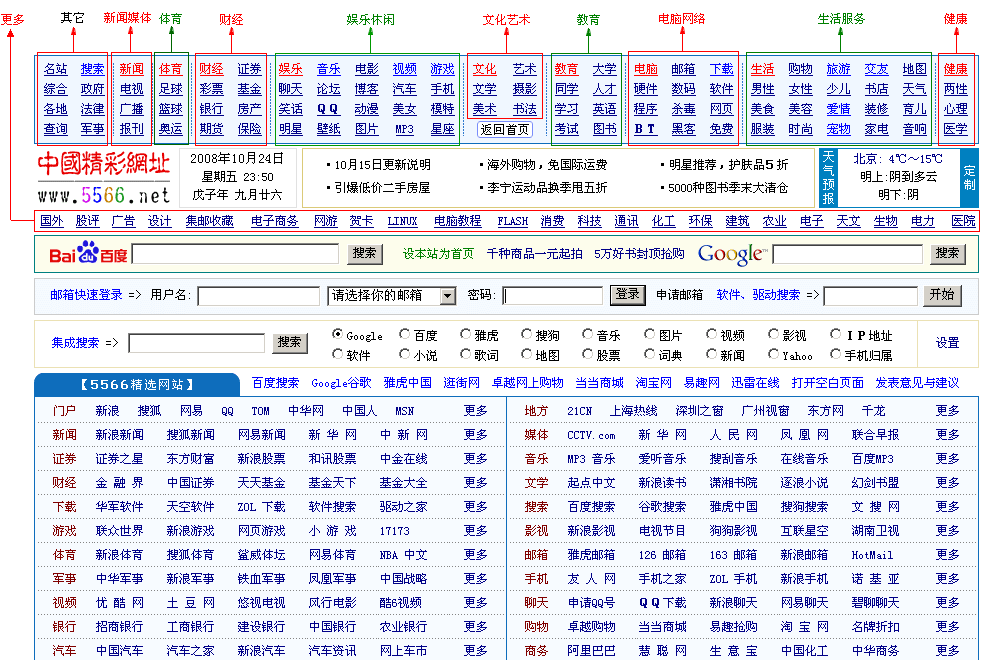The width and height of the screenshot is (984, 672).
Task: Click the 集成搜索 text field
Action: click(197, 343)
